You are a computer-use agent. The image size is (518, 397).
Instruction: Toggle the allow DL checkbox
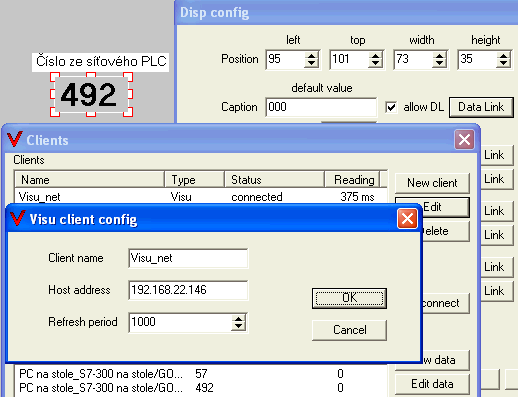pos(391,107)
